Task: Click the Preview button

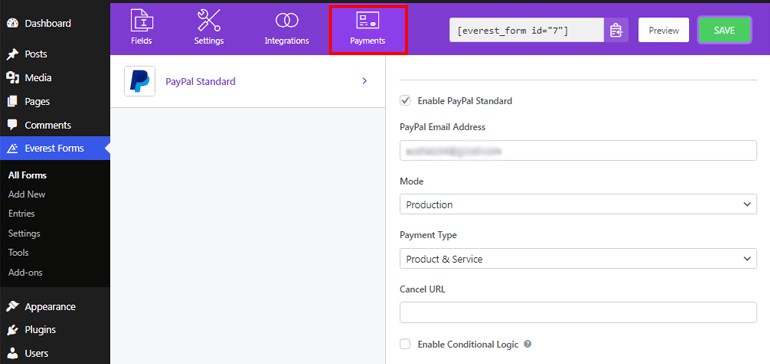Action: [x=664, y=30]
